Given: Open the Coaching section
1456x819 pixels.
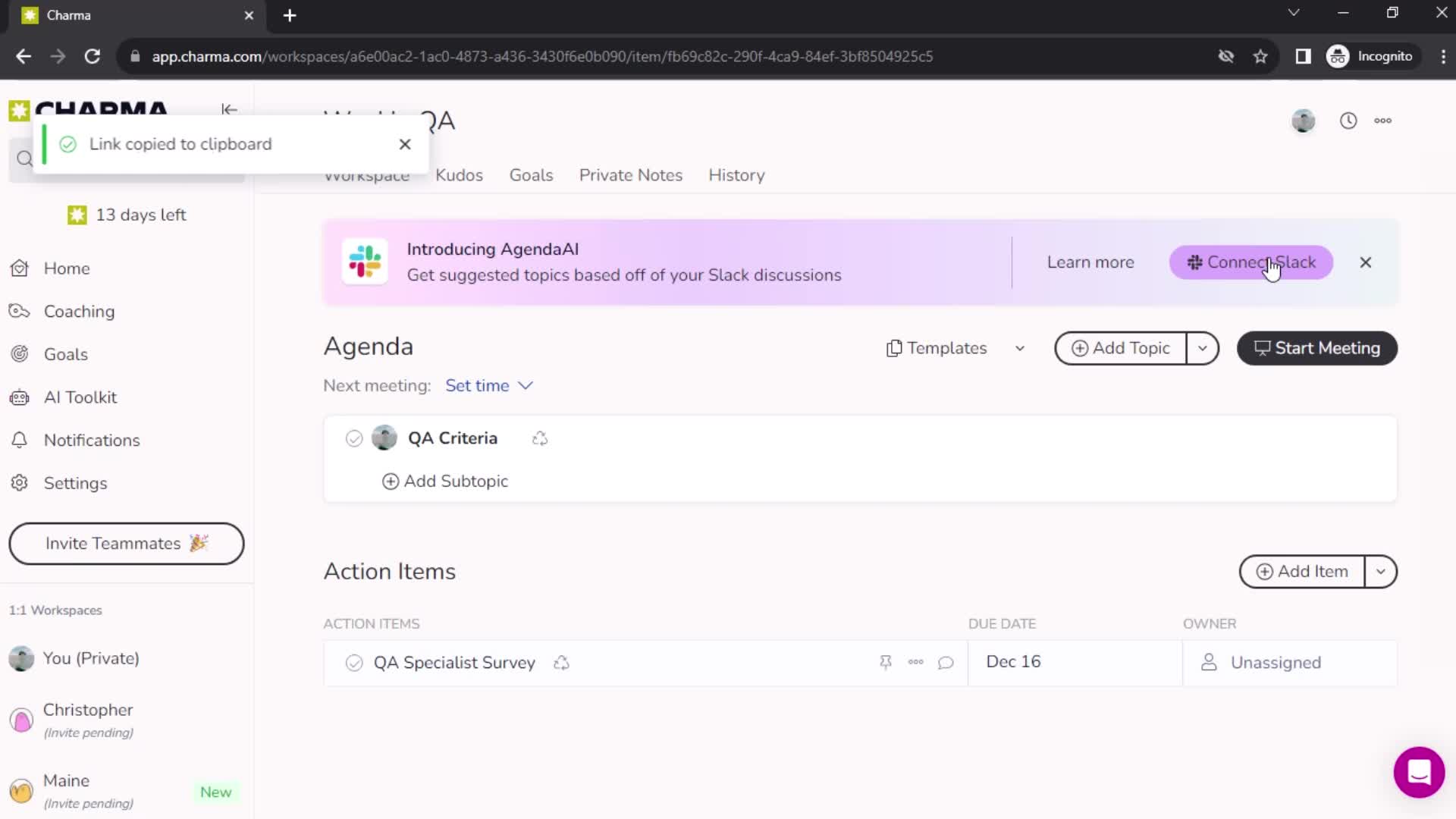Looking at the screenshot, I should coord(79,311).
